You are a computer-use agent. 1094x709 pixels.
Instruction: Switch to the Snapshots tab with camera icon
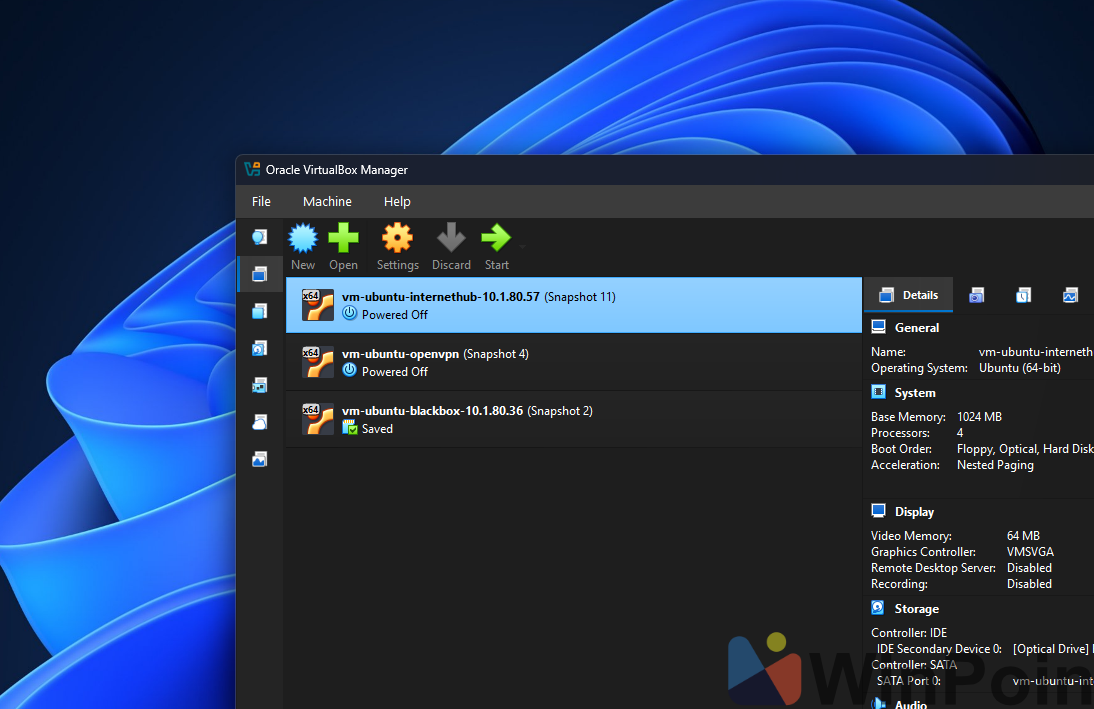[x=976, y=295]
